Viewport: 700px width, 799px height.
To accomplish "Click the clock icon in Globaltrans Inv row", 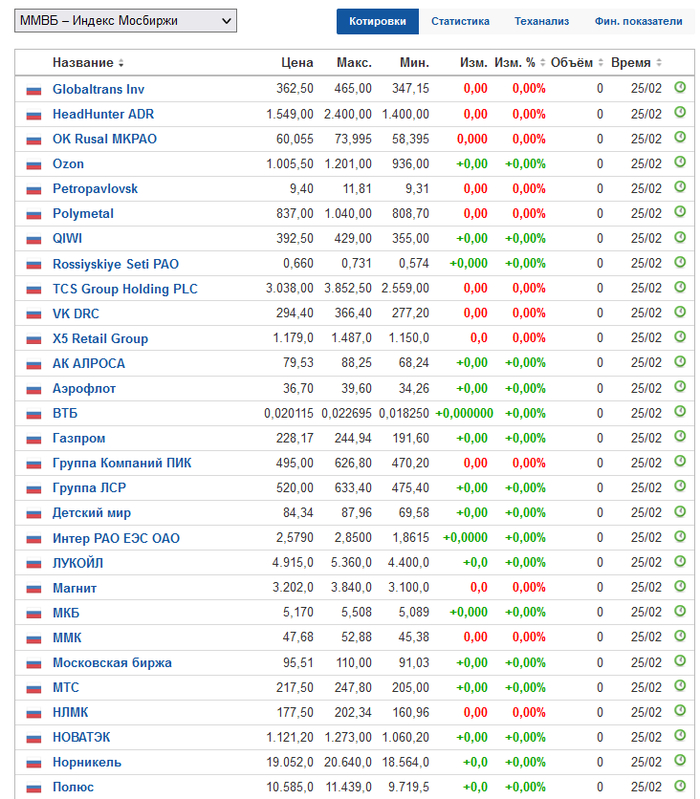I will click(680, 87).
